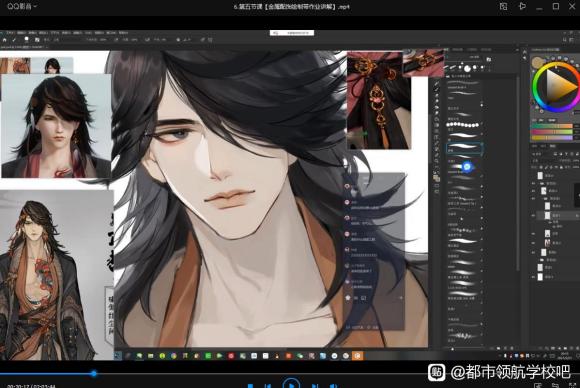Click the stop button in player controls

(x=250, y=386)
